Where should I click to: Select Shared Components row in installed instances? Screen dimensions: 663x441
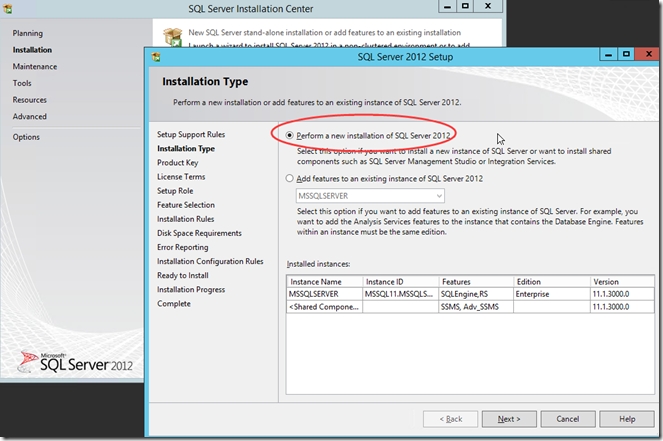pyautogui.click(x=470, y=307)
